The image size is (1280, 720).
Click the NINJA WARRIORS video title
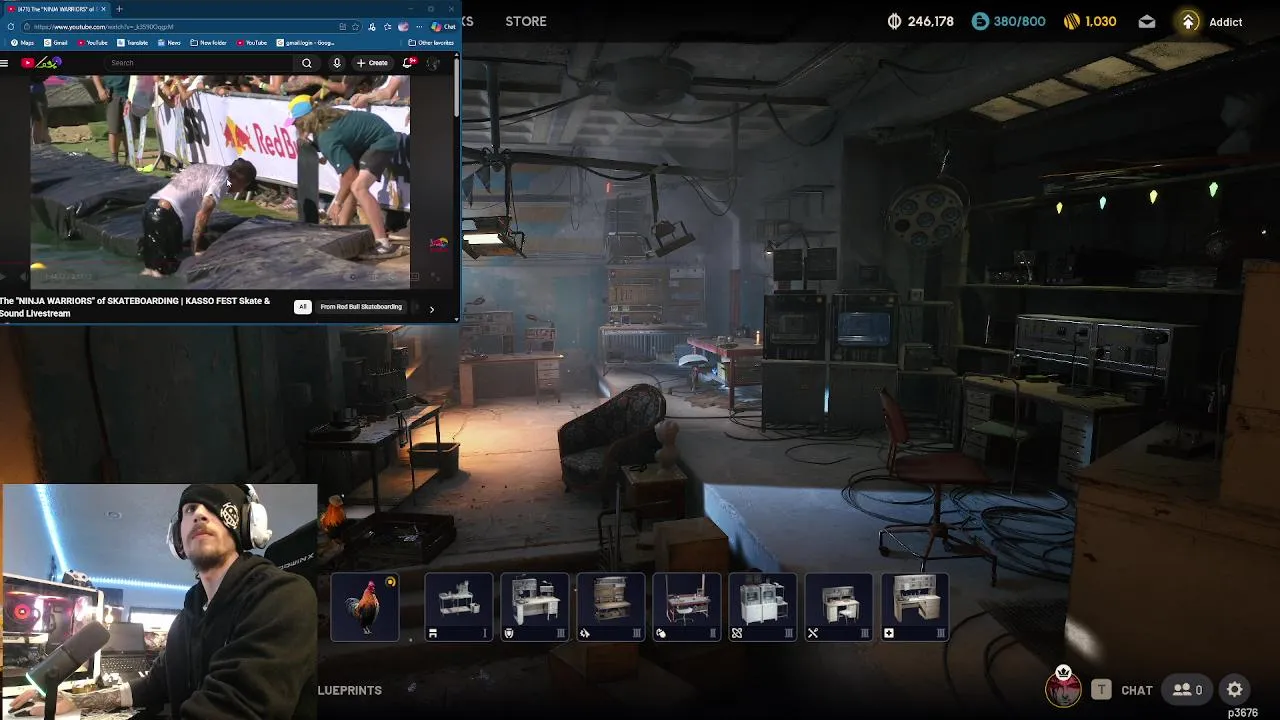click(x=135, y=307)
